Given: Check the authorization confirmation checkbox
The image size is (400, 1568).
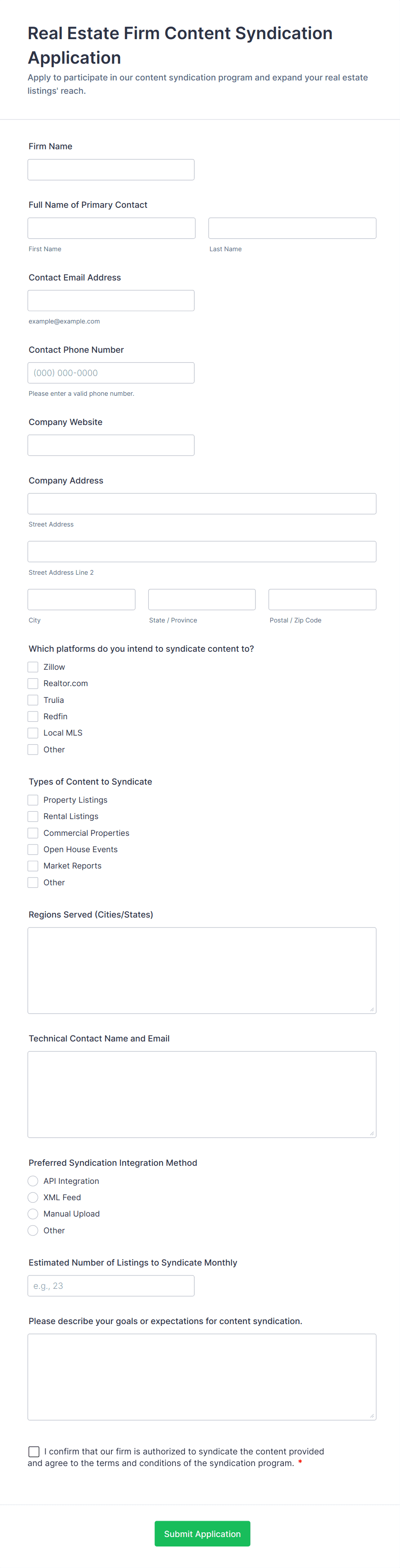Looking at the screenshot, I should click(x=34, y=1452).
